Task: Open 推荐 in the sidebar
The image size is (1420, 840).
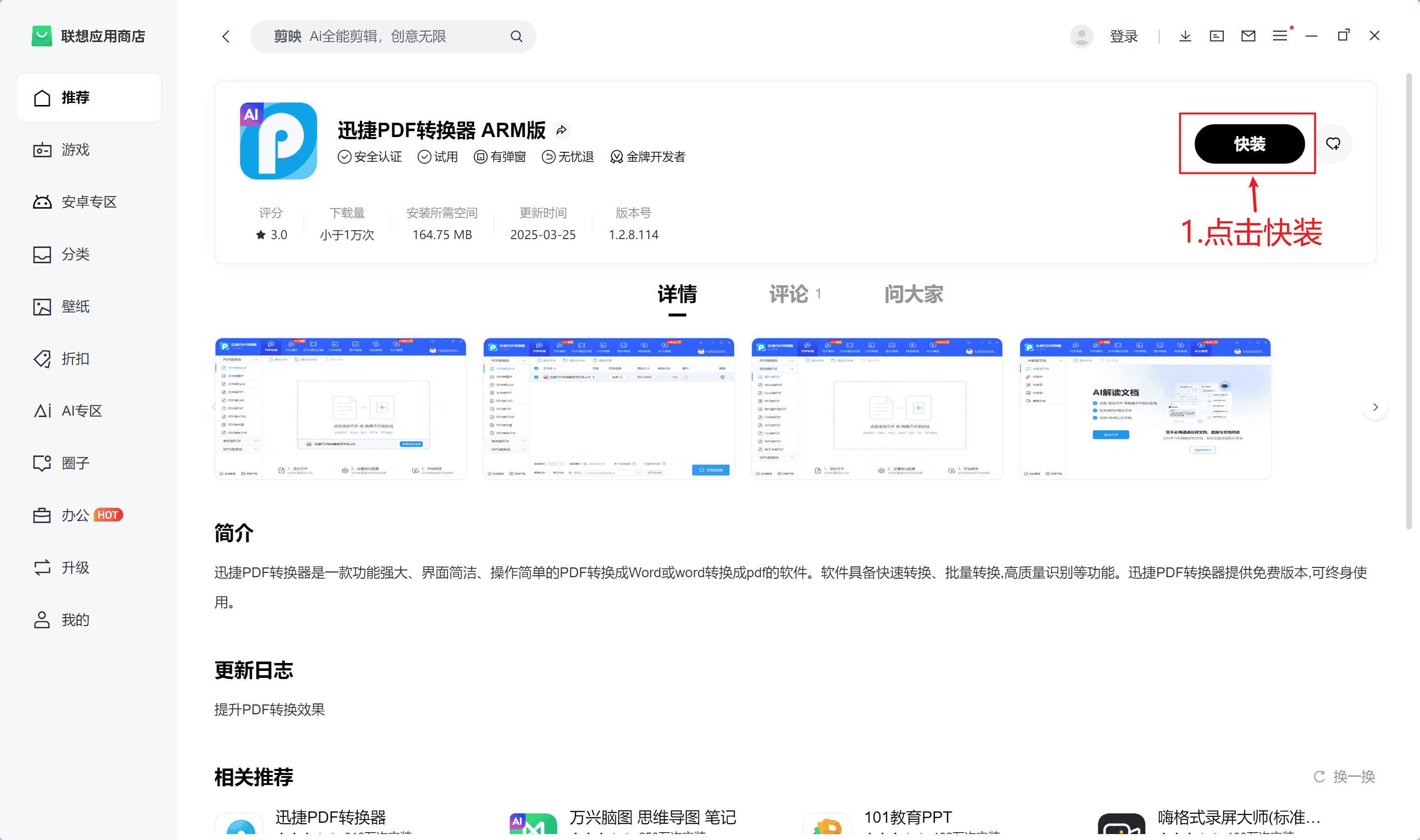Action: tap(89, 97)
